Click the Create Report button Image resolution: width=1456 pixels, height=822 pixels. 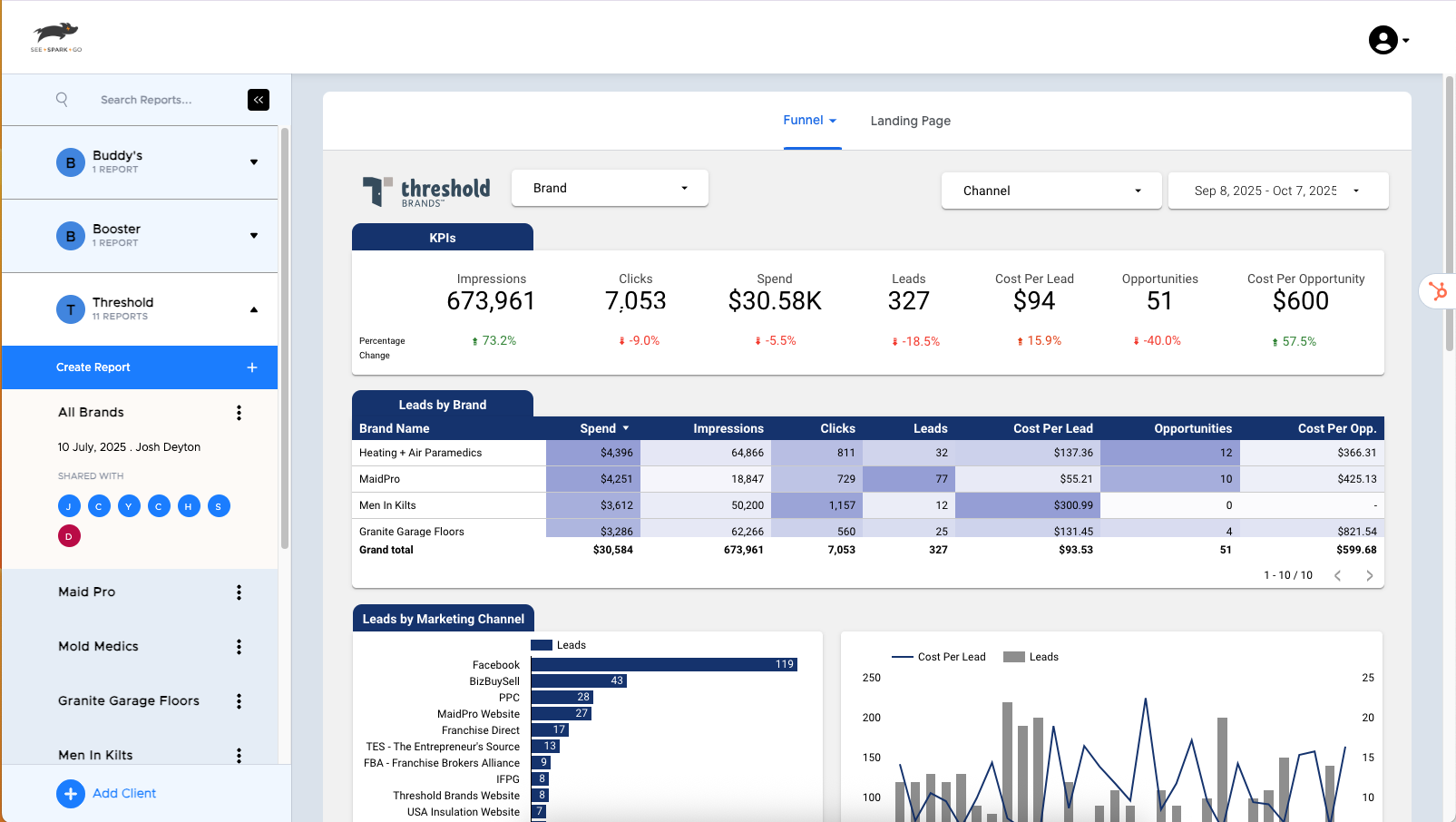pyautogui.click(x=139, y=367)
